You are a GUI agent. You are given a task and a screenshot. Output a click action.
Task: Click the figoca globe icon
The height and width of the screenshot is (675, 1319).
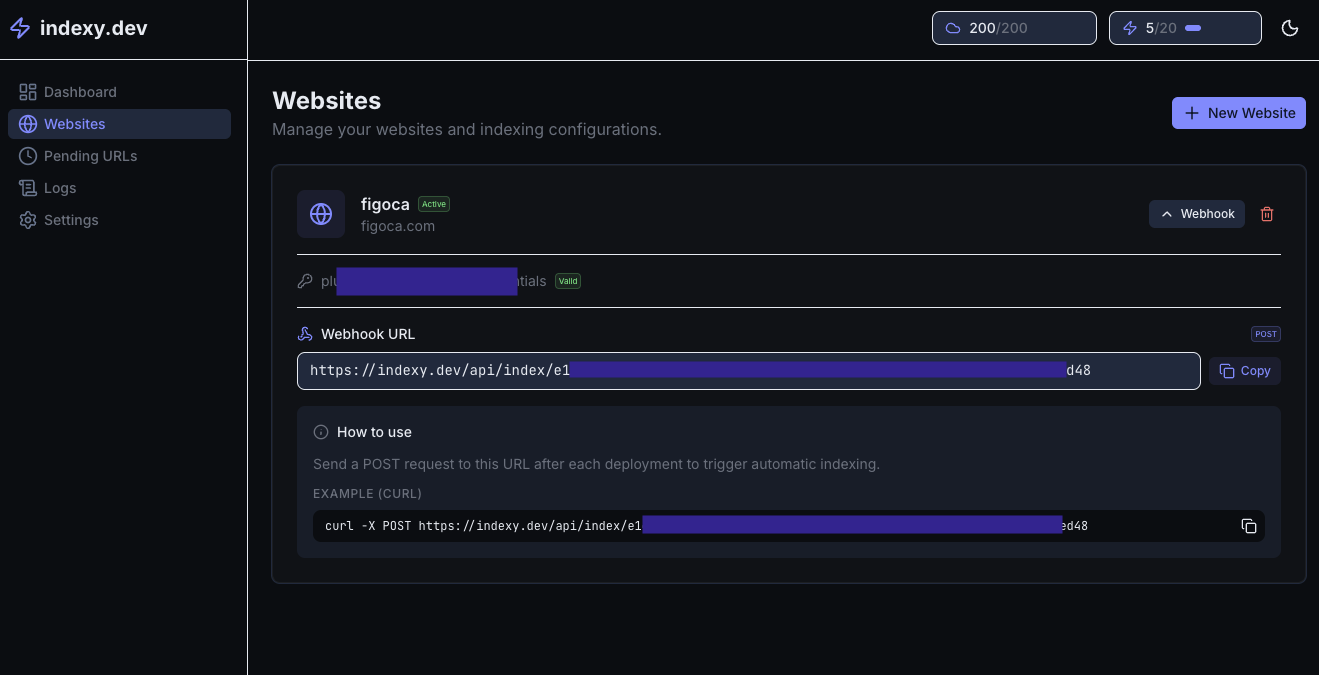[321, 213]
